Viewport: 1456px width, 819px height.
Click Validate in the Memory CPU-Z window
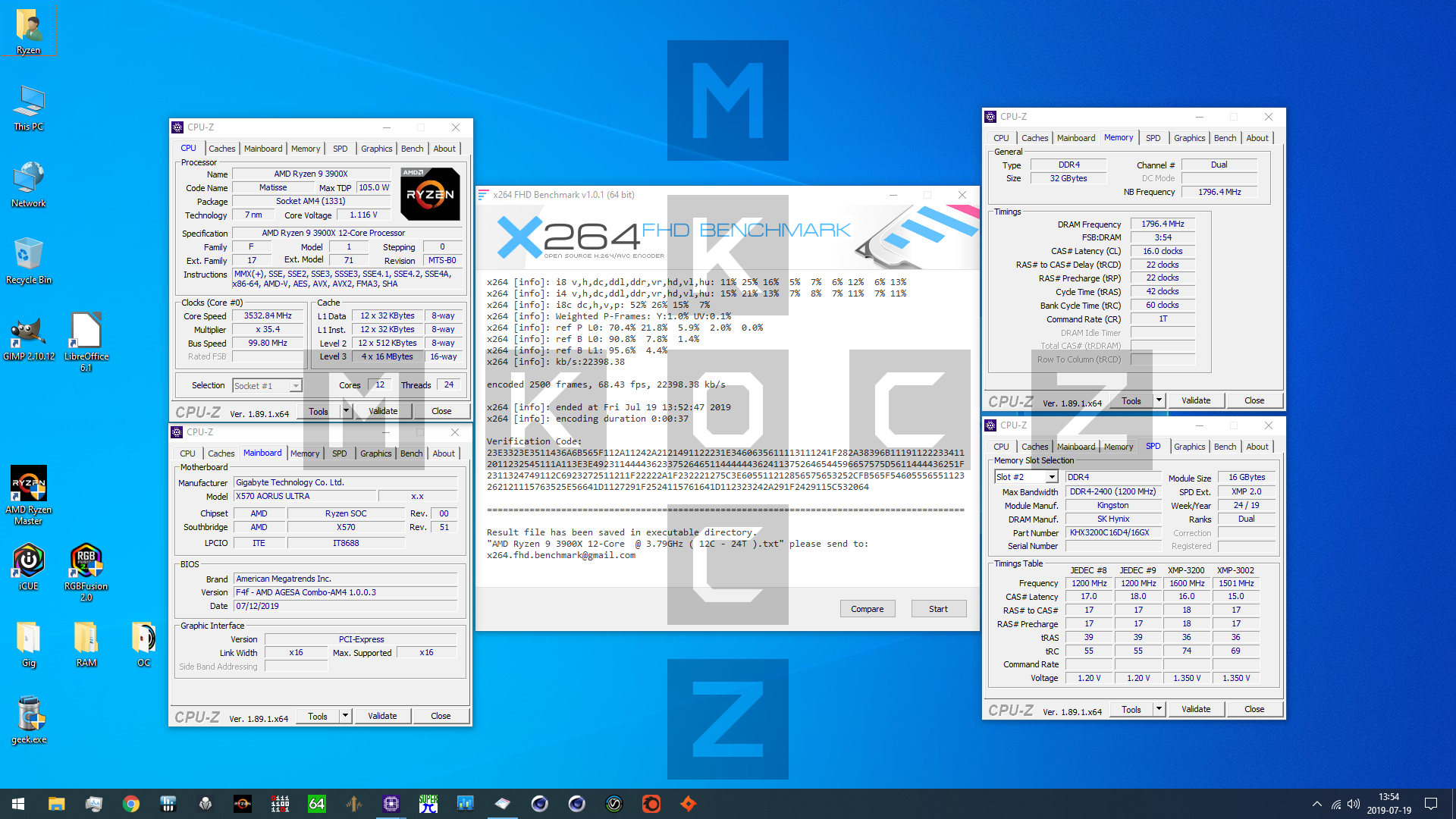[x=1196, y=400]
